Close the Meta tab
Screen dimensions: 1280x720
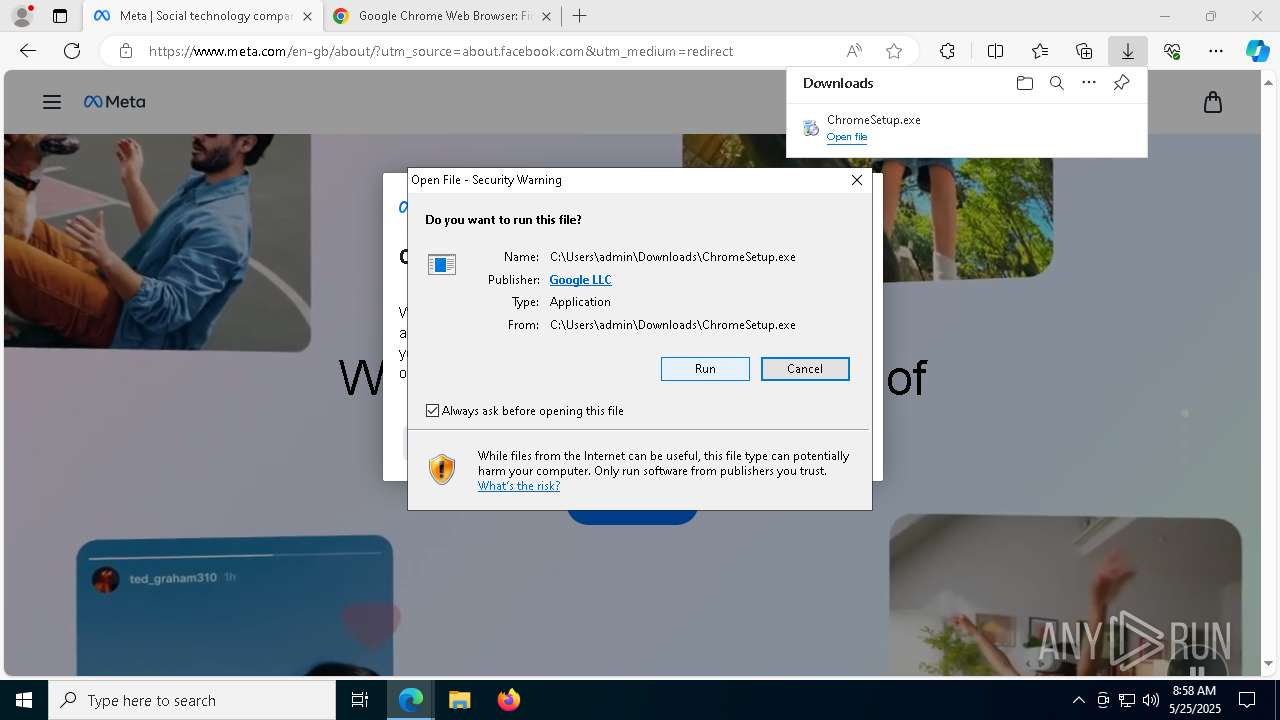coord(307,16)
